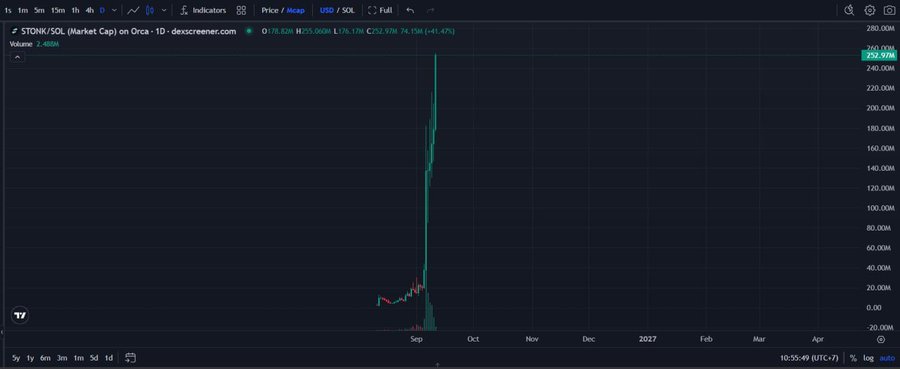The height and width of the screenshot is (369, 900).
Task: Click the close value C252.97M
Action: pos(382,31)
